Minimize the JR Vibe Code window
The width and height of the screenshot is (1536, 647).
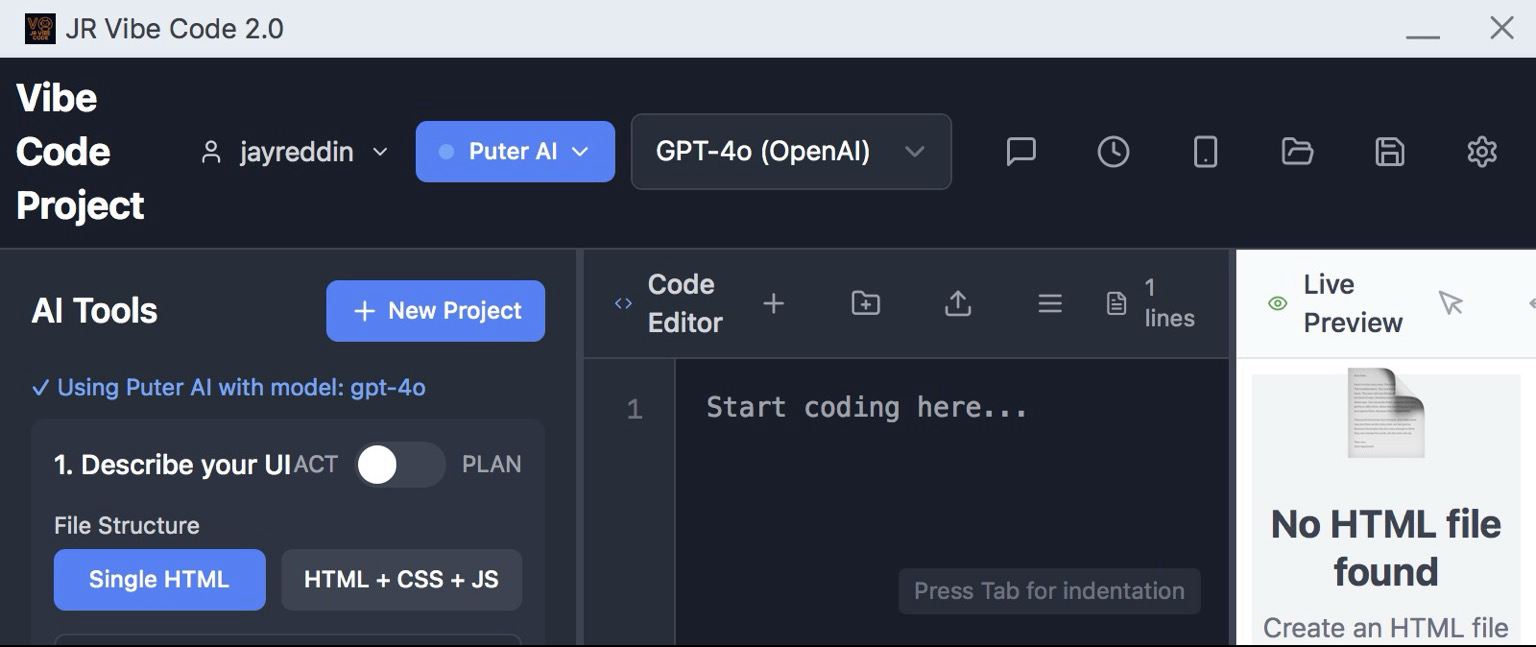[1423, 36]
